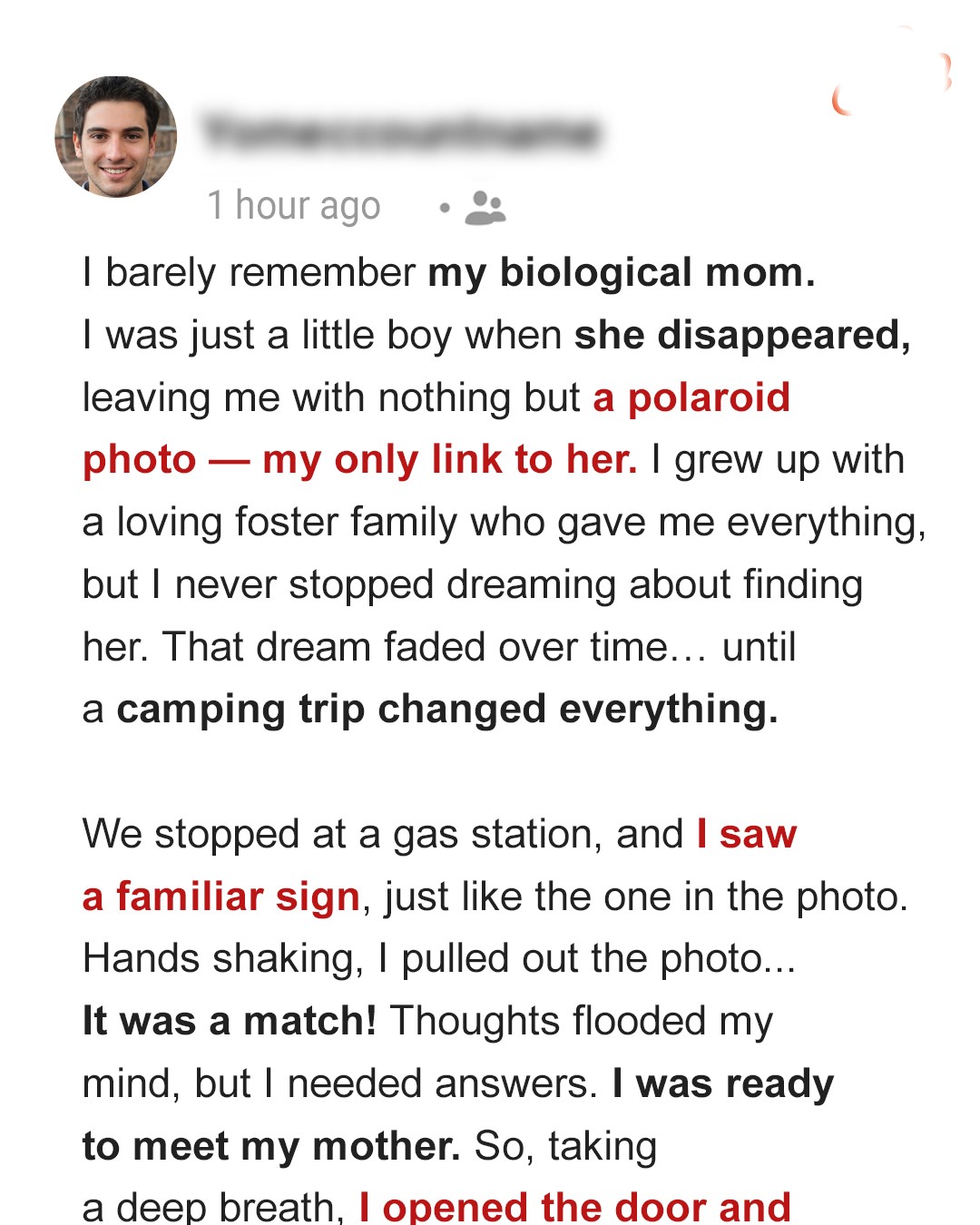Click the line "a loving foster family who gave me everything,"
The width and height of the screenshot is (980, 1225).
504,523
